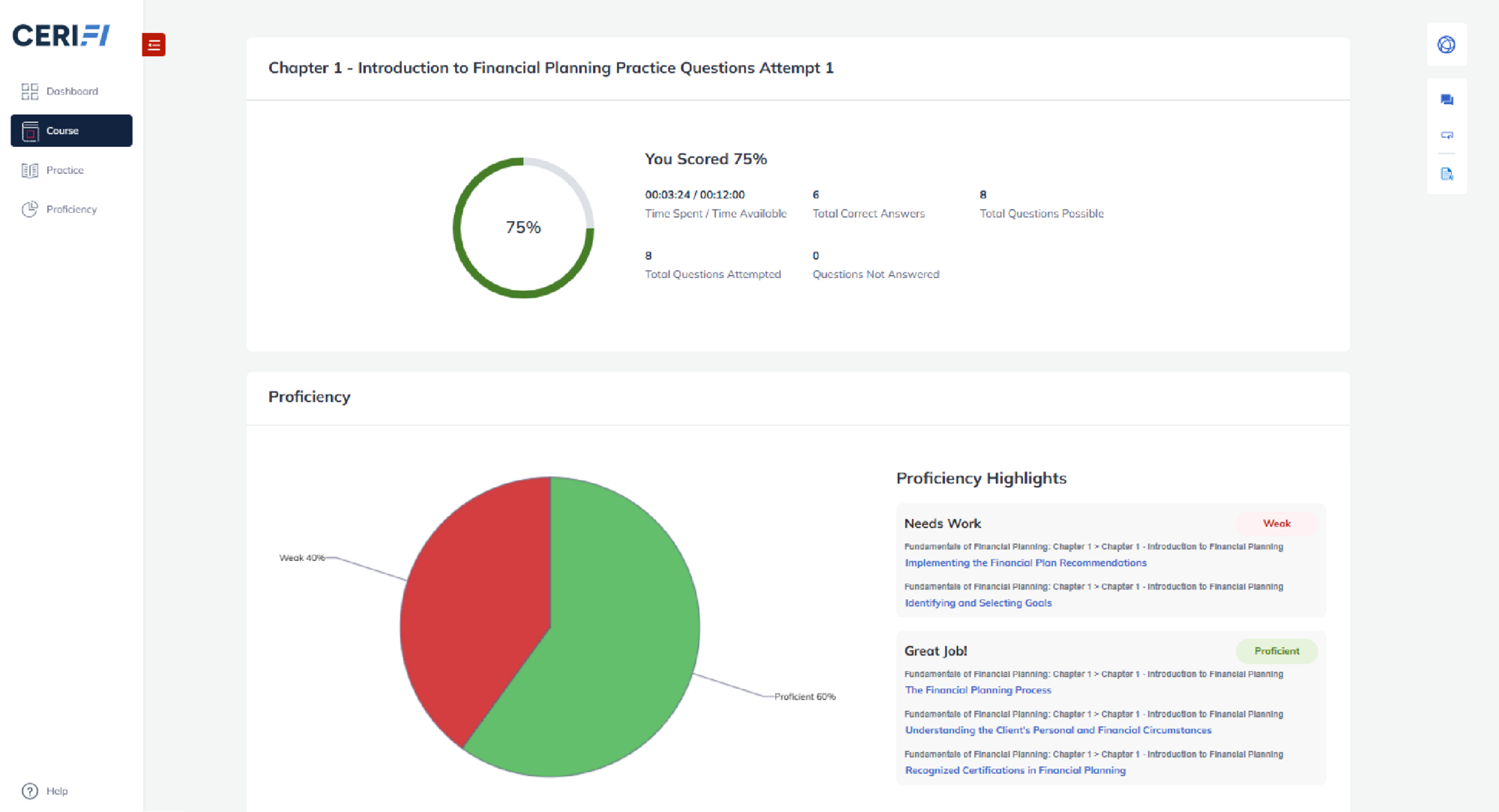Open the Practice book icon
Screen dimensions: 1499x812
point(30,171)
